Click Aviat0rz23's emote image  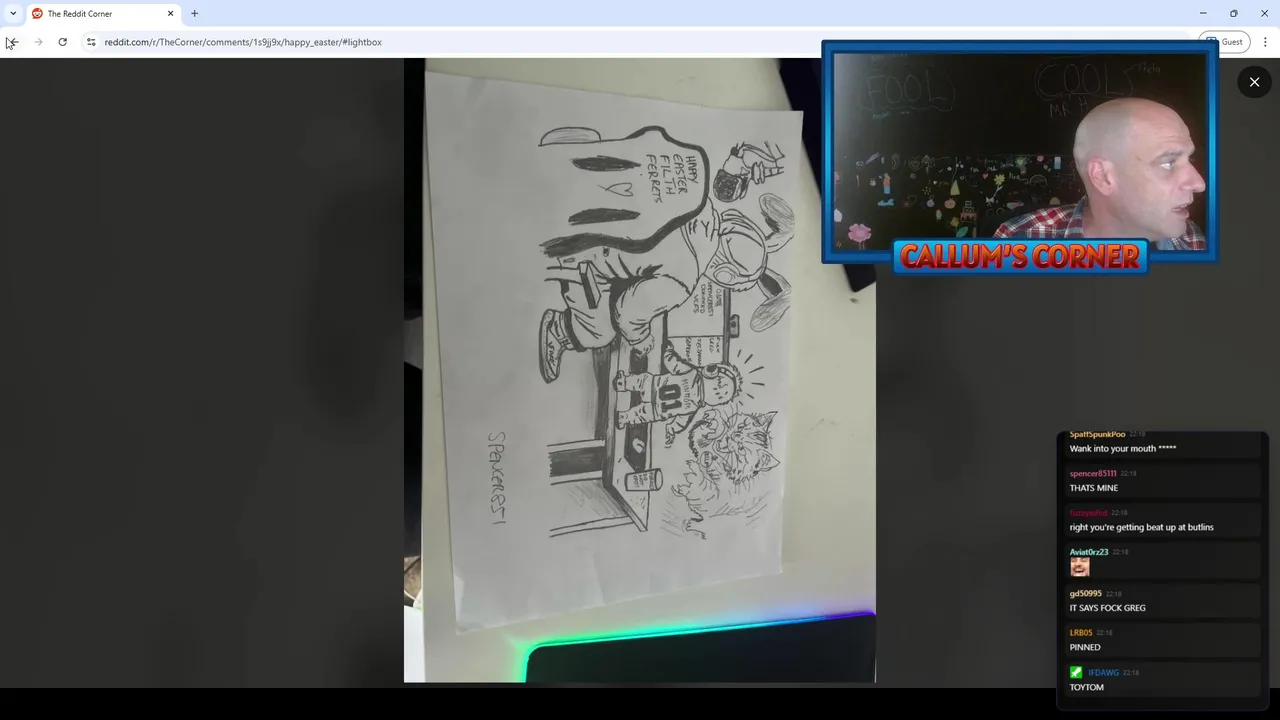[1079, 567]
